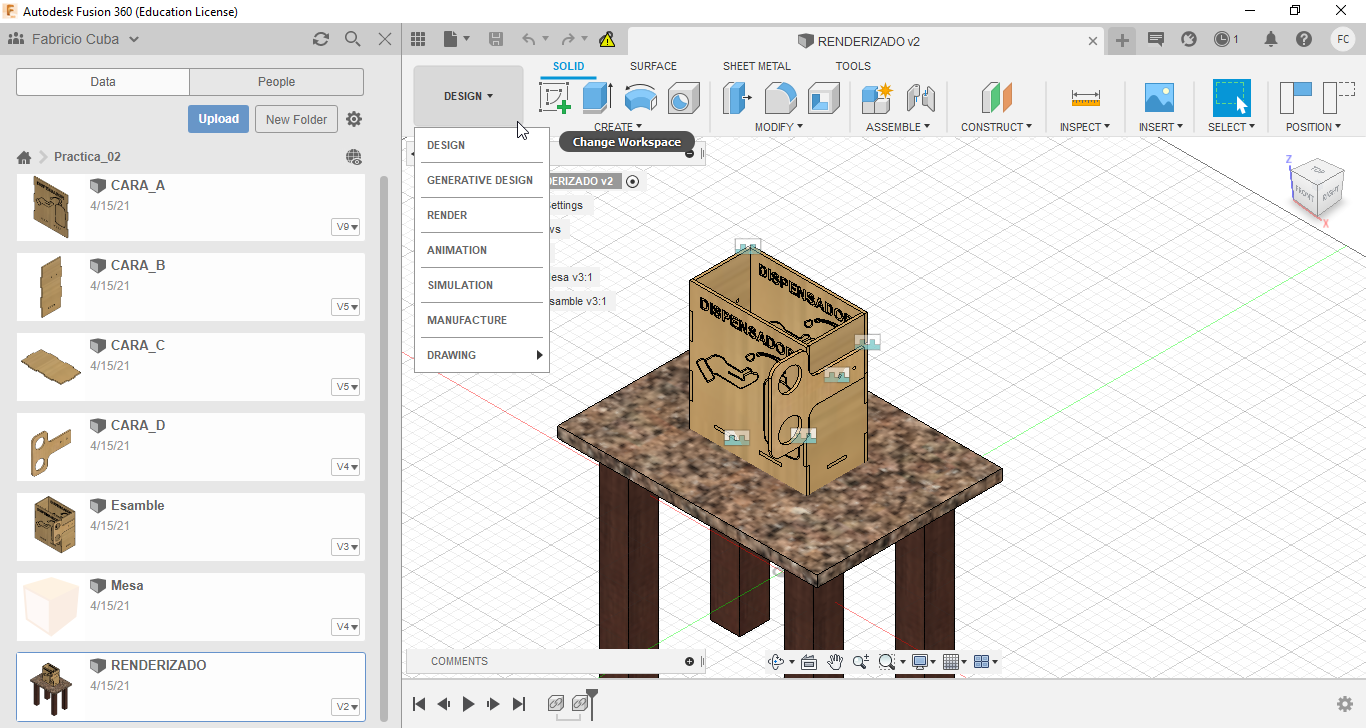This screenshot has height=728, width=1366.
Task: Select the Revolve tool in toolbar
Action: [640, 98]
